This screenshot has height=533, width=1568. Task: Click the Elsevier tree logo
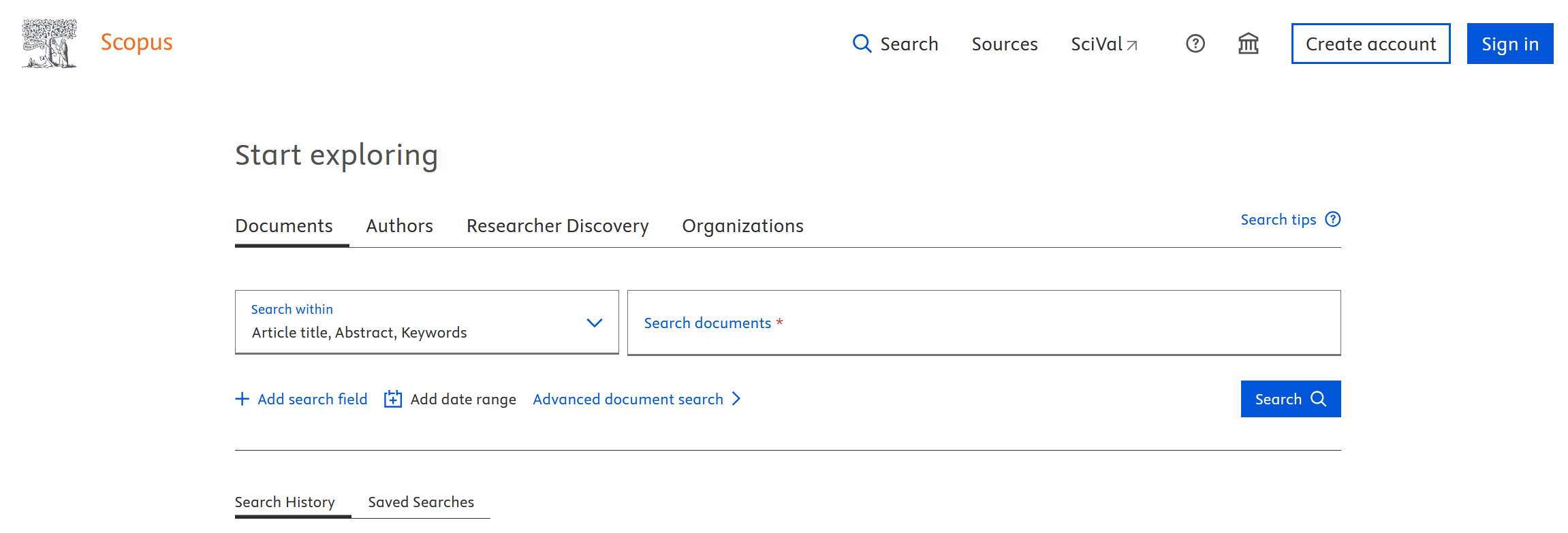click(x=49, y=44)
